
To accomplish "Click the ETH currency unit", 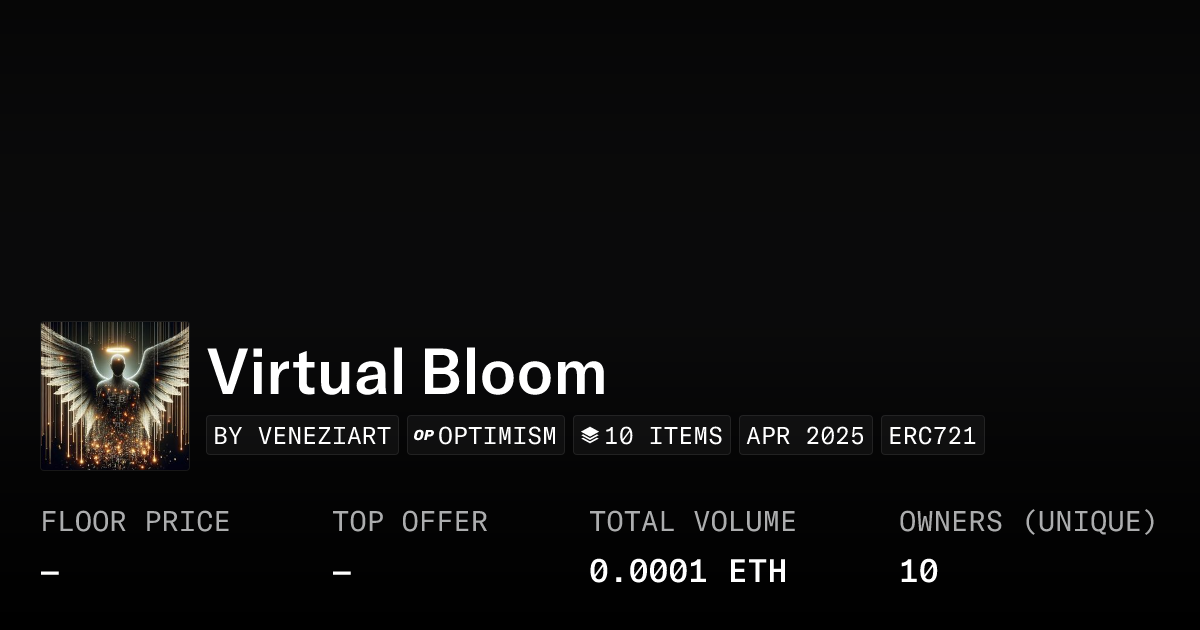I will (x=758, y=572).
